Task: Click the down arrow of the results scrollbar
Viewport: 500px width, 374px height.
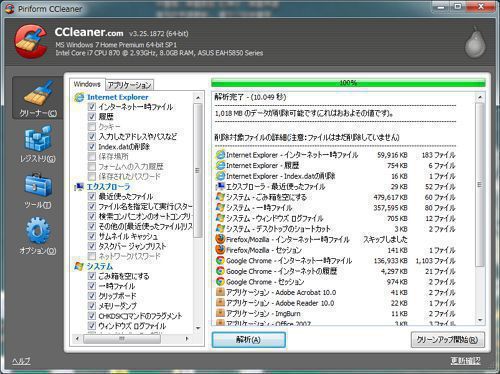Action: [x=480, y=320]
